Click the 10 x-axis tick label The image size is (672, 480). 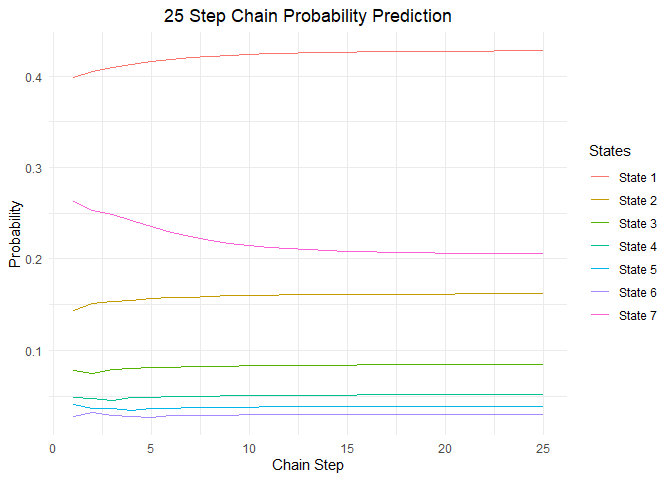tap(249, 449)
